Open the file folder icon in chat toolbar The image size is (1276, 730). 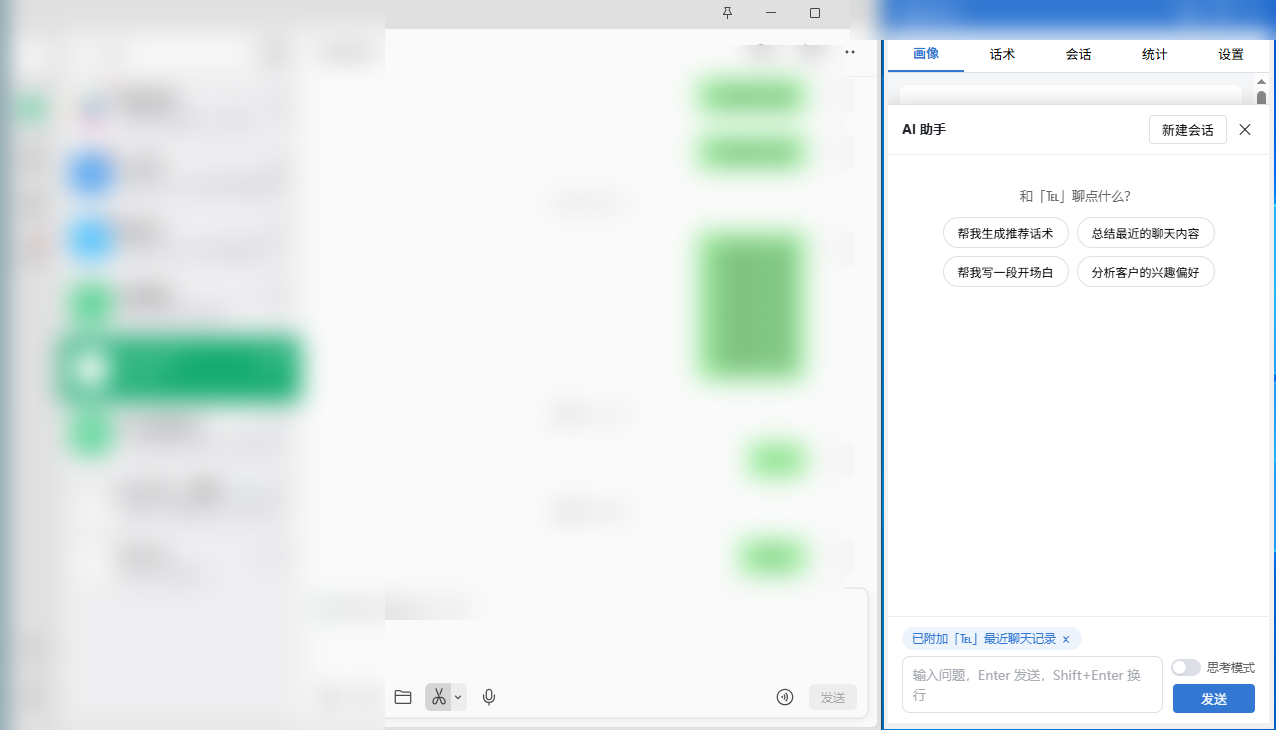click(403, 697)
